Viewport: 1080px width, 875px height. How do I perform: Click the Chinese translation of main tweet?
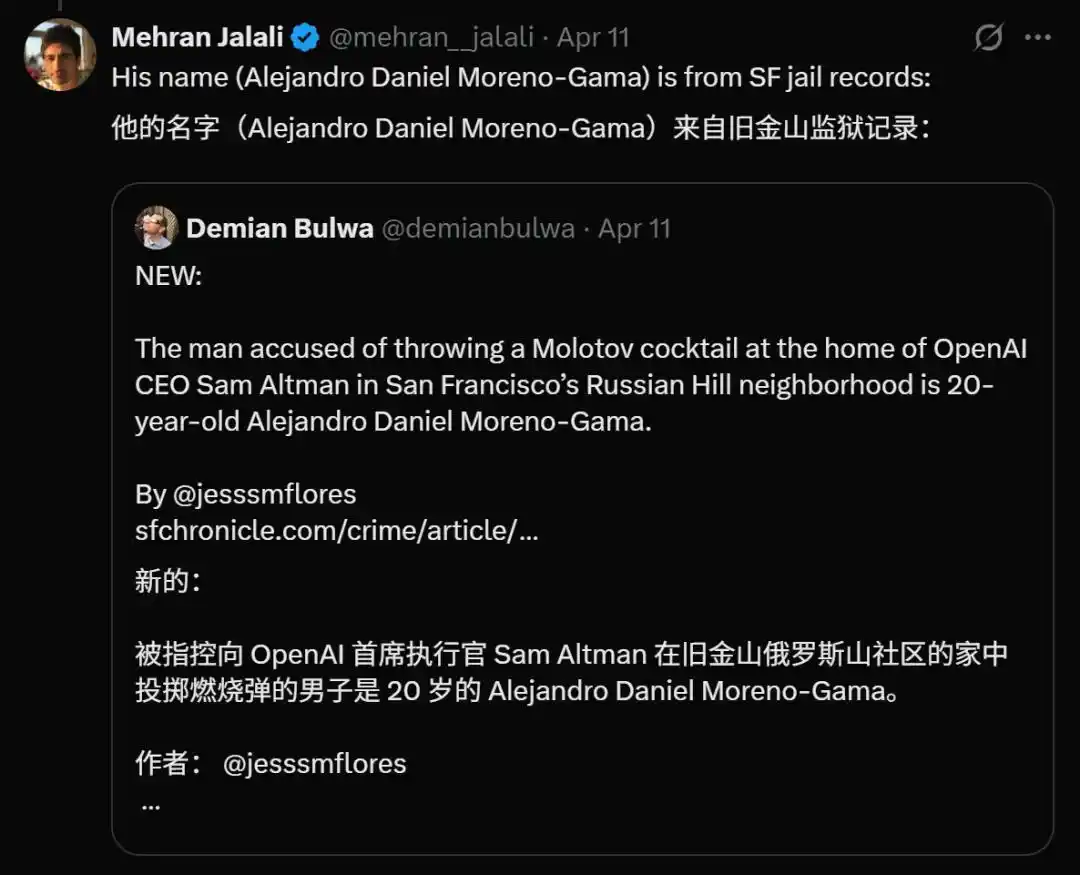click(x=521, y=128)
